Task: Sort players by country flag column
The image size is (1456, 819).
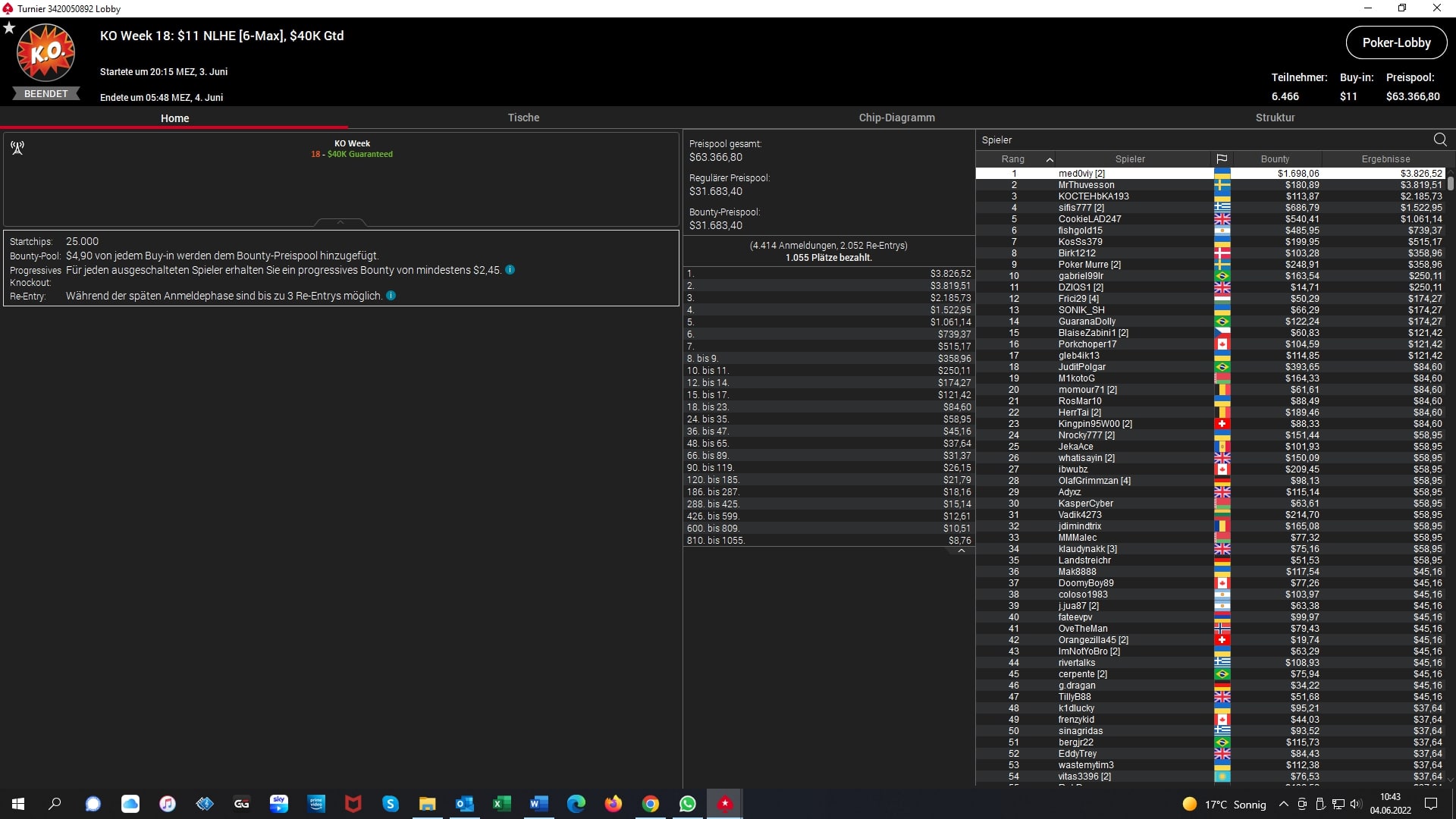Action: click(1222, 159)
